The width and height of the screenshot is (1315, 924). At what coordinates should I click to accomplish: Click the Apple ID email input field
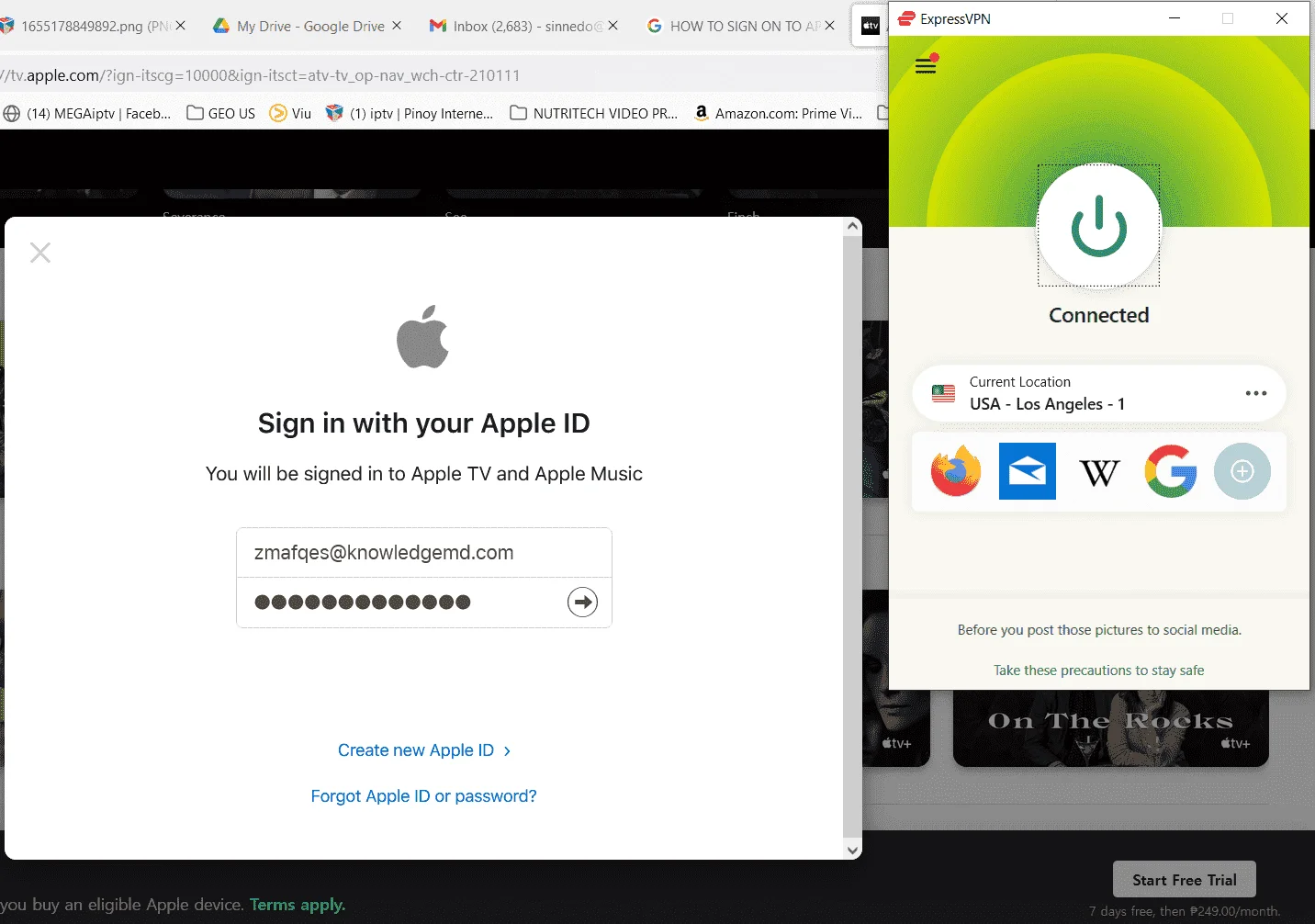pos(424,553)
